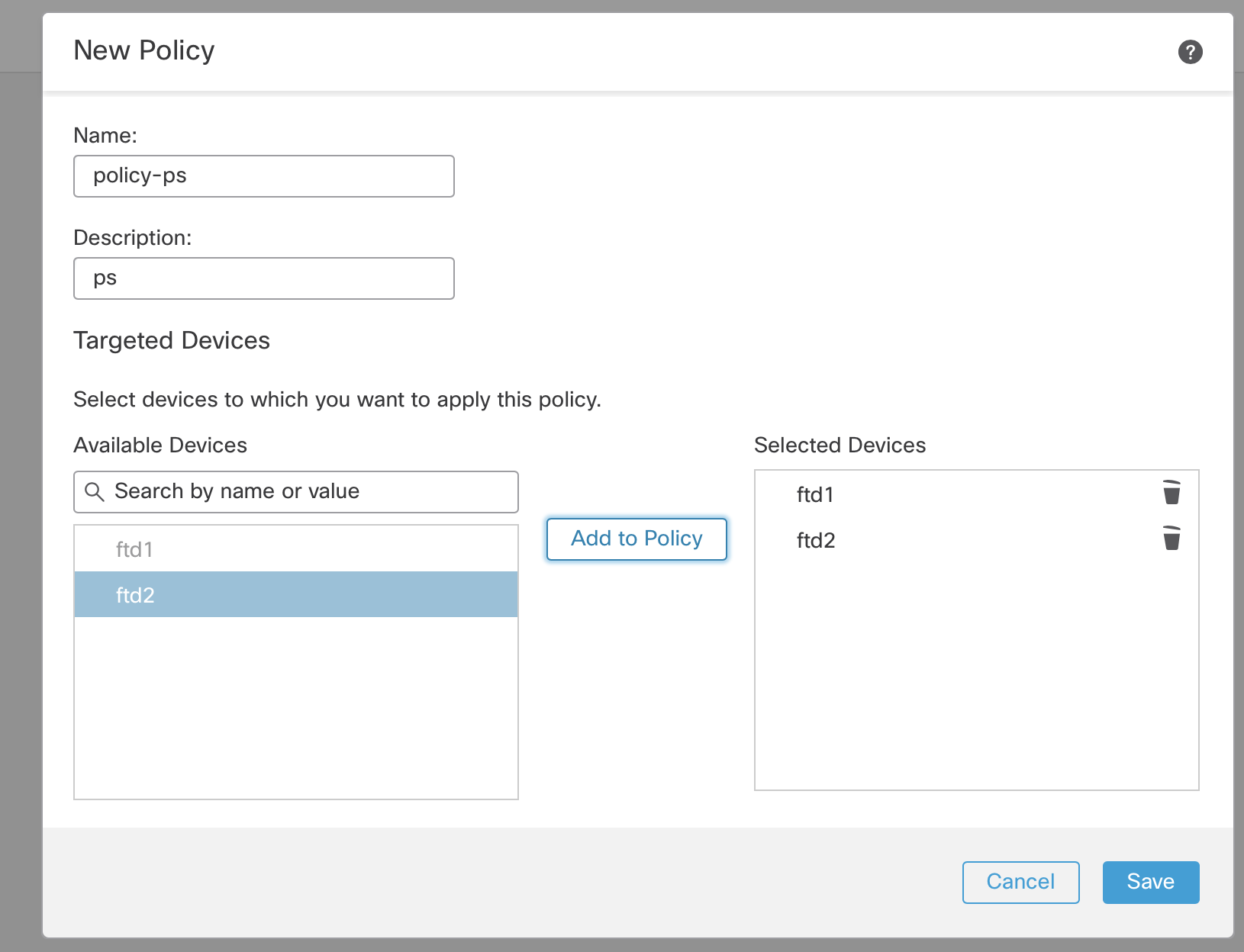
Task: Open the help question mark icon
Action: (x=1190, y=52)
